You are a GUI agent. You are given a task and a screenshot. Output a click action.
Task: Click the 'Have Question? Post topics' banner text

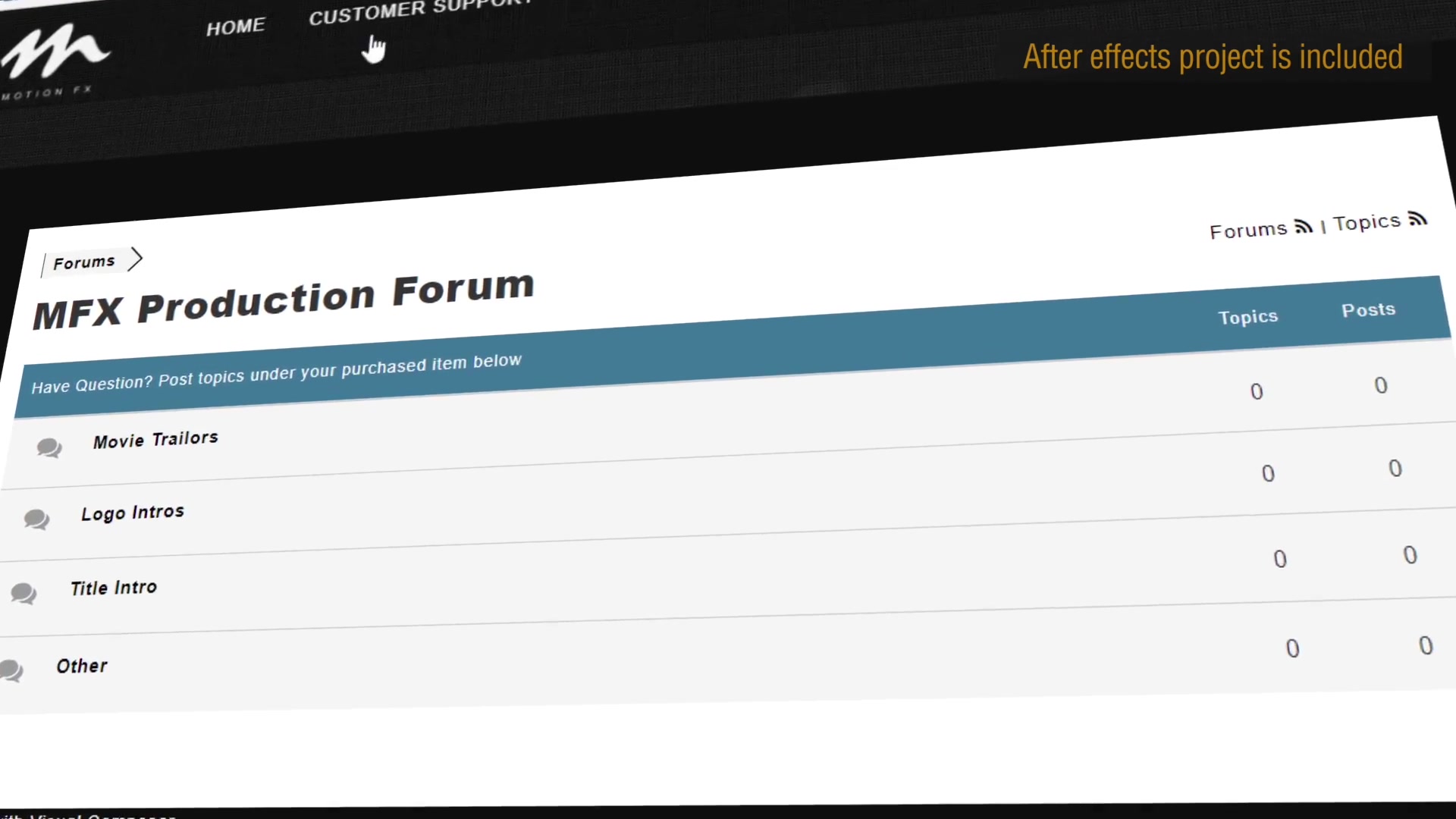(x=276, y=373)
